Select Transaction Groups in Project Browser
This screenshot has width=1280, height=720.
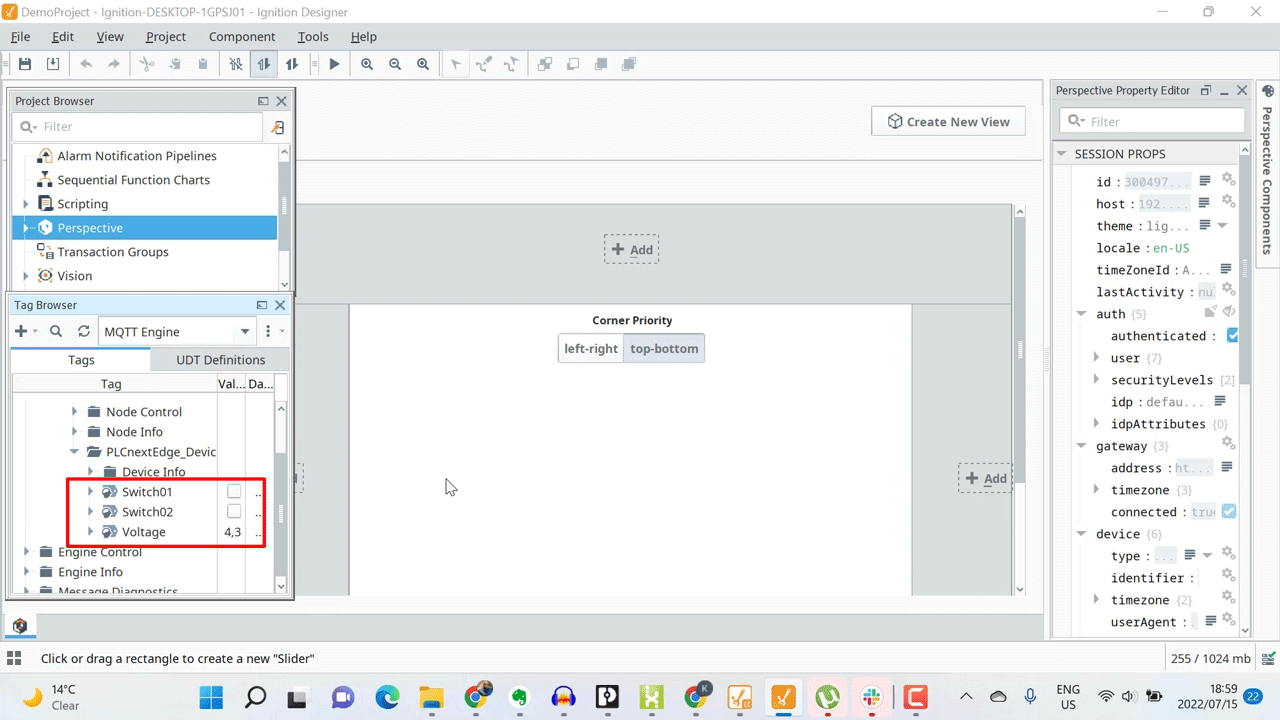113,252
